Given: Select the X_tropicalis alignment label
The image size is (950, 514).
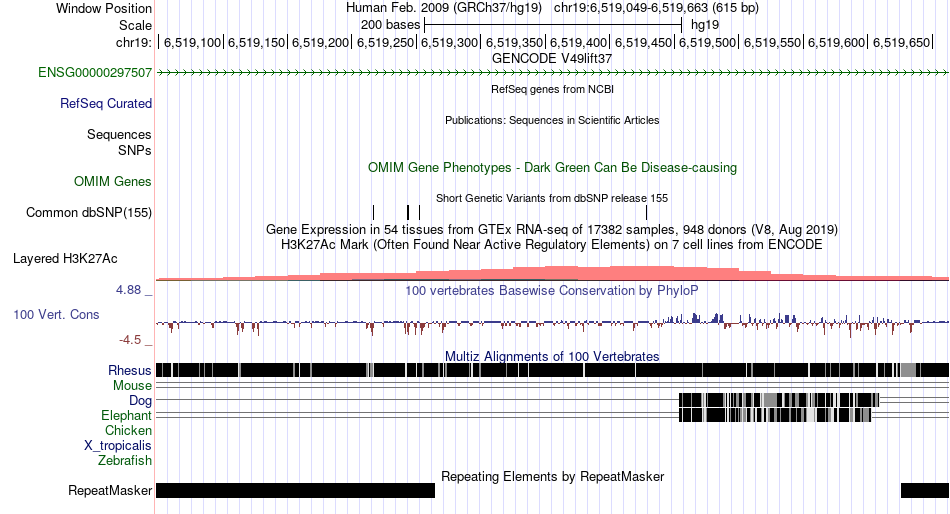Looking at the screenshot, I should click(x=118, y=446).
